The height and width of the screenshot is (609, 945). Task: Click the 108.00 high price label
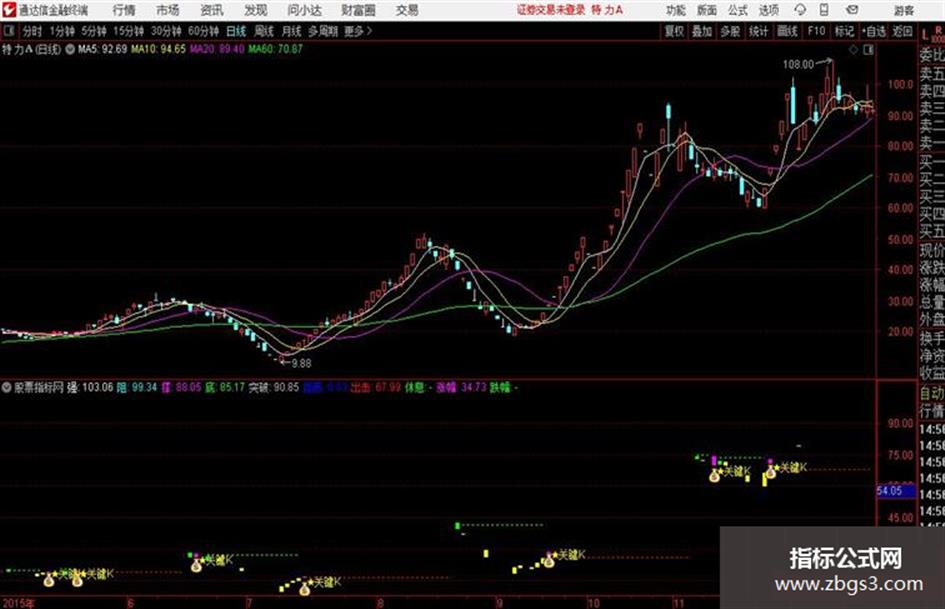(x=798, y=65)
